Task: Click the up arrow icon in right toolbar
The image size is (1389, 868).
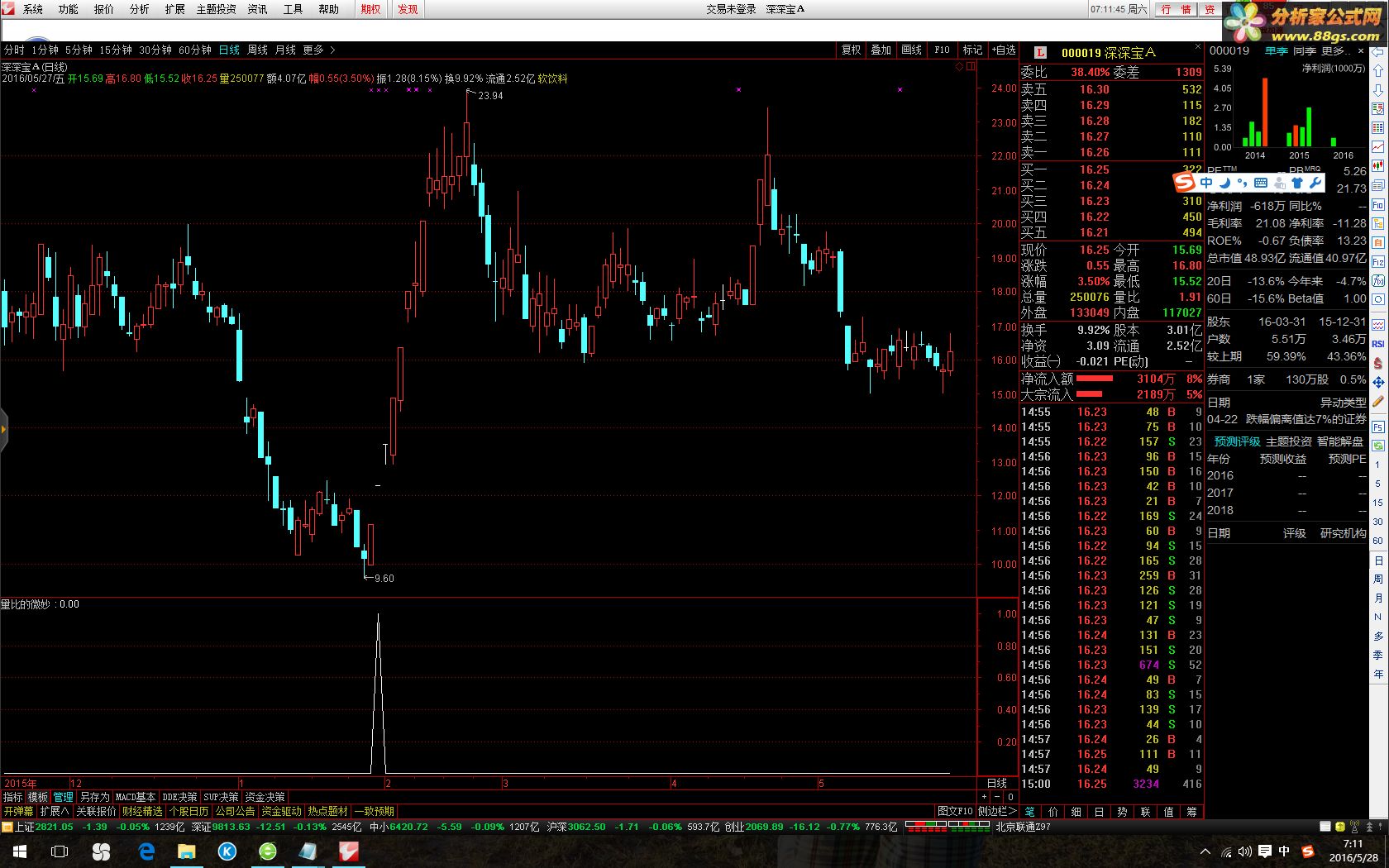Action: coord(1377,70)
